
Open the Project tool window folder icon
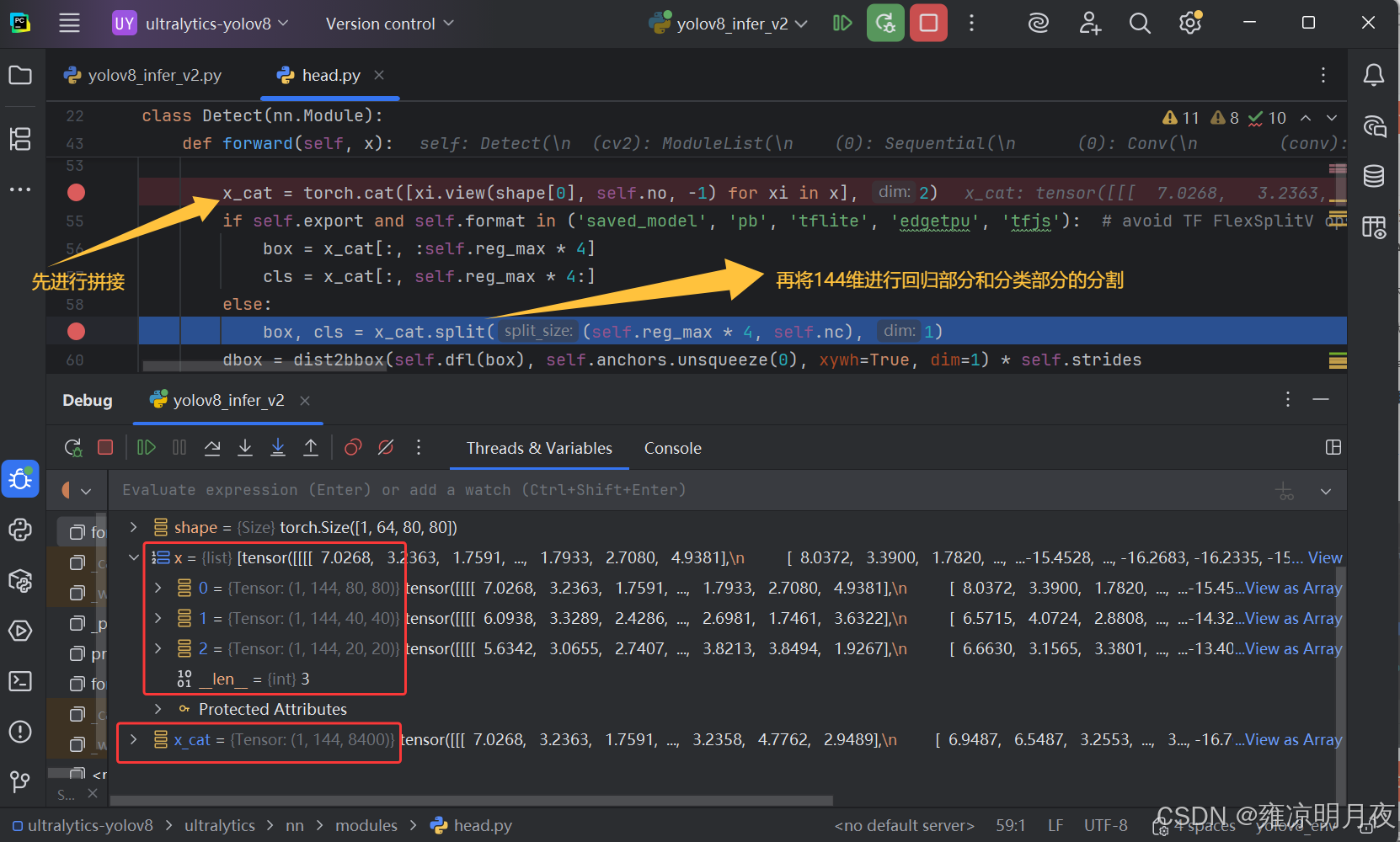pyautogui.click(x=20, y=75)
